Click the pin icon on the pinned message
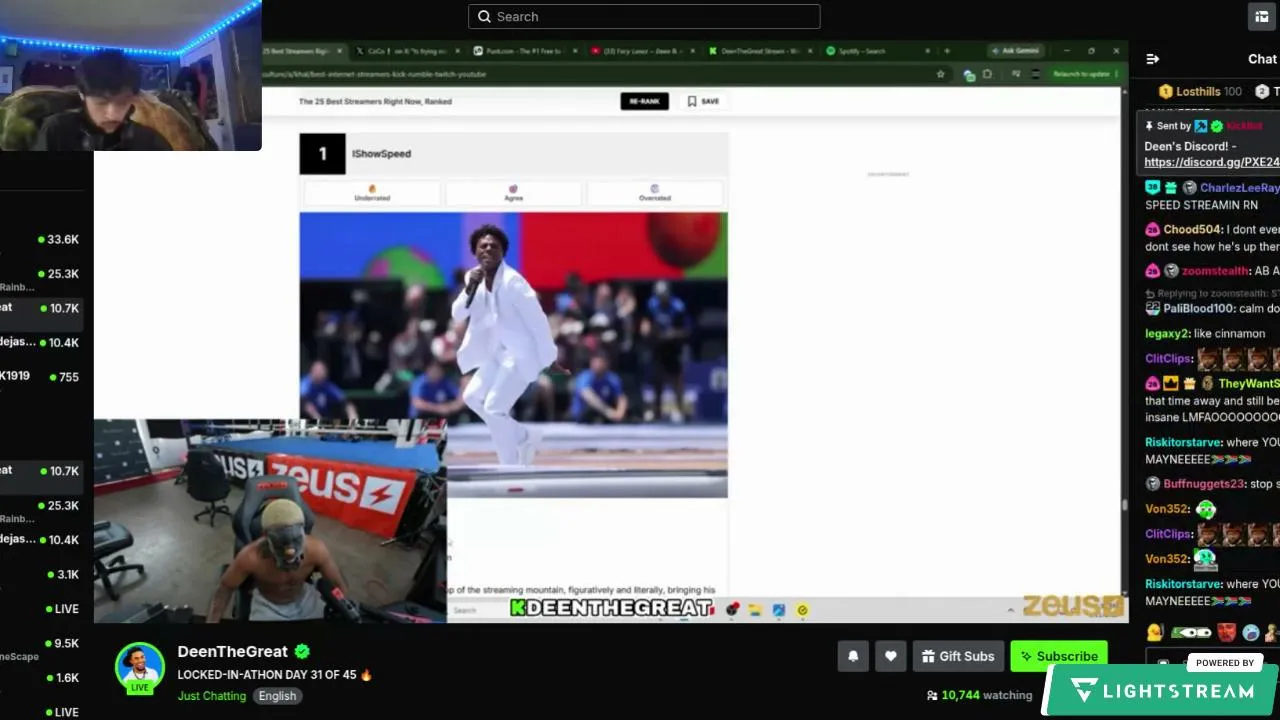1280x720 pixels. tap(1149, 126)
